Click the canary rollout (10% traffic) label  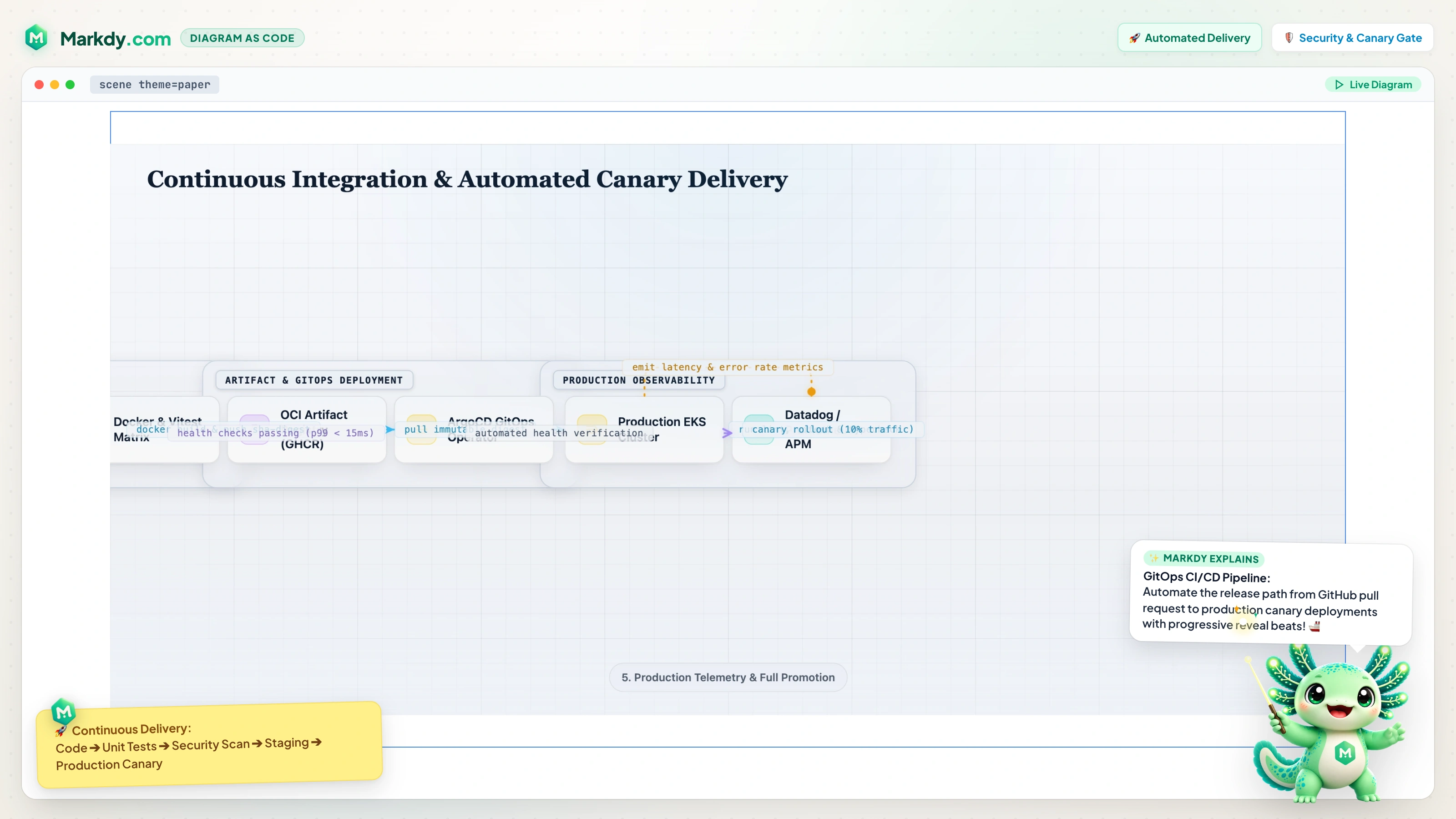[x=833, y=429]
